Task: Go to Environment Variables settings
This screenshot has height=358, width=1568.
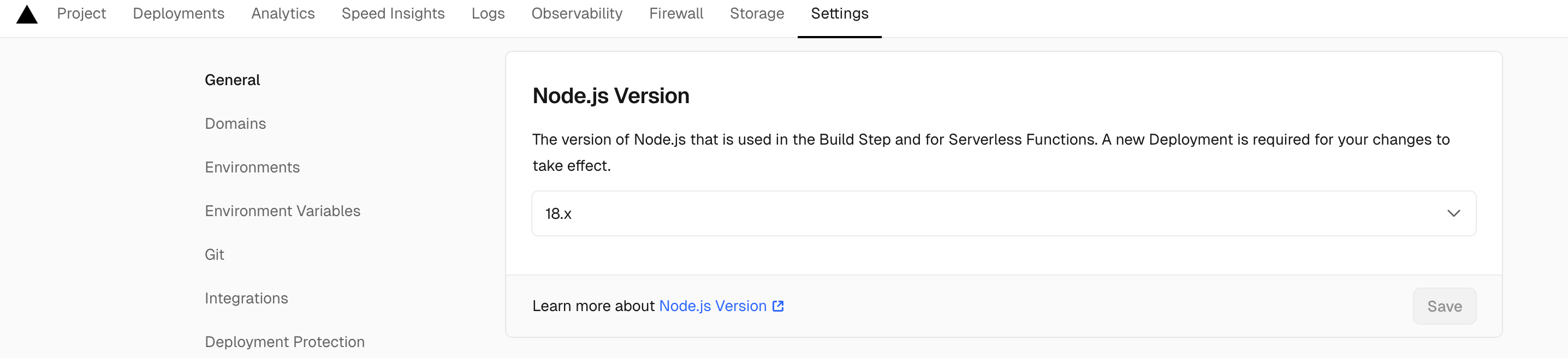Action: pos(282,211)
